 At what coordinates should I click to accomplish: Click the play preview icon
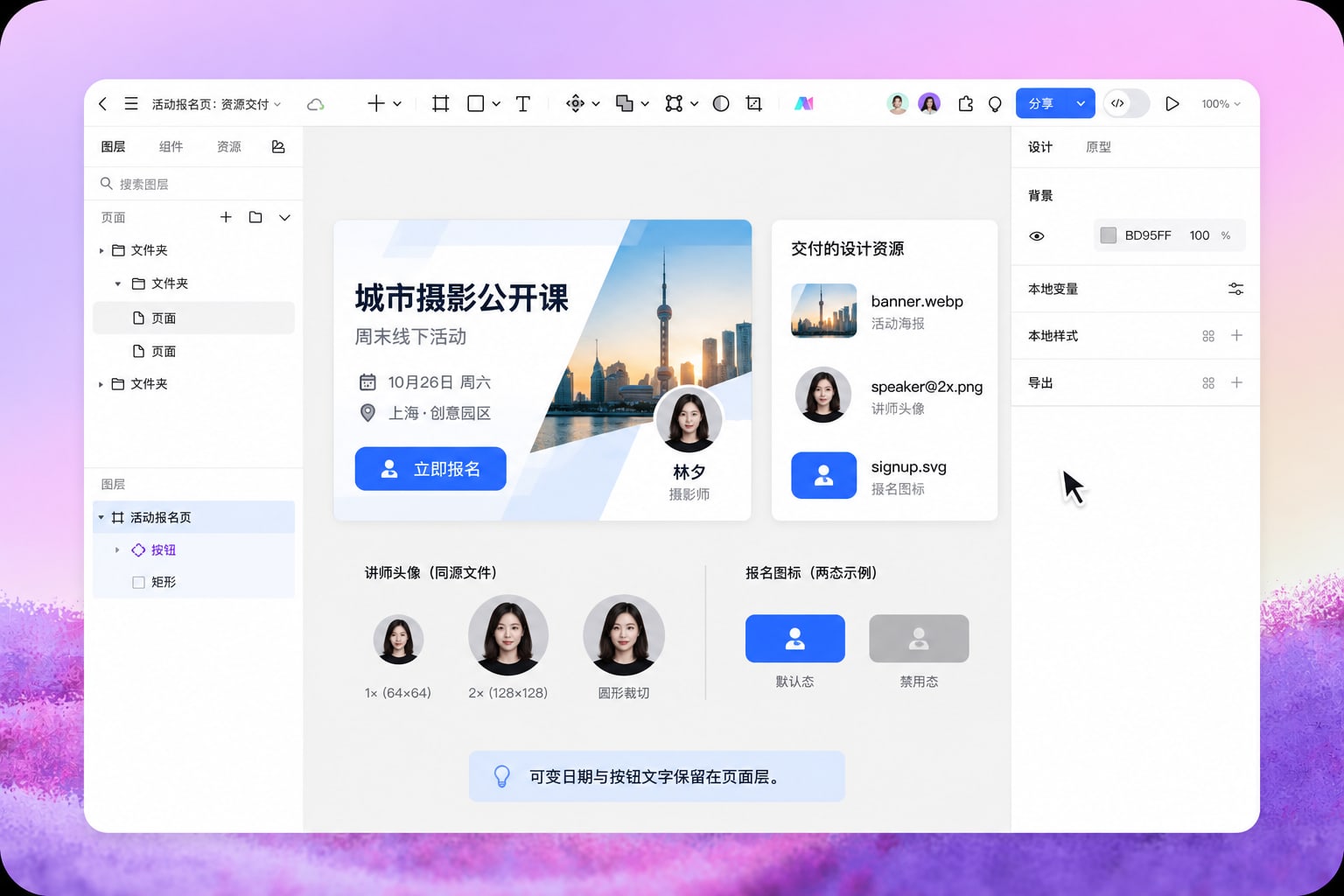[1172, 103]
